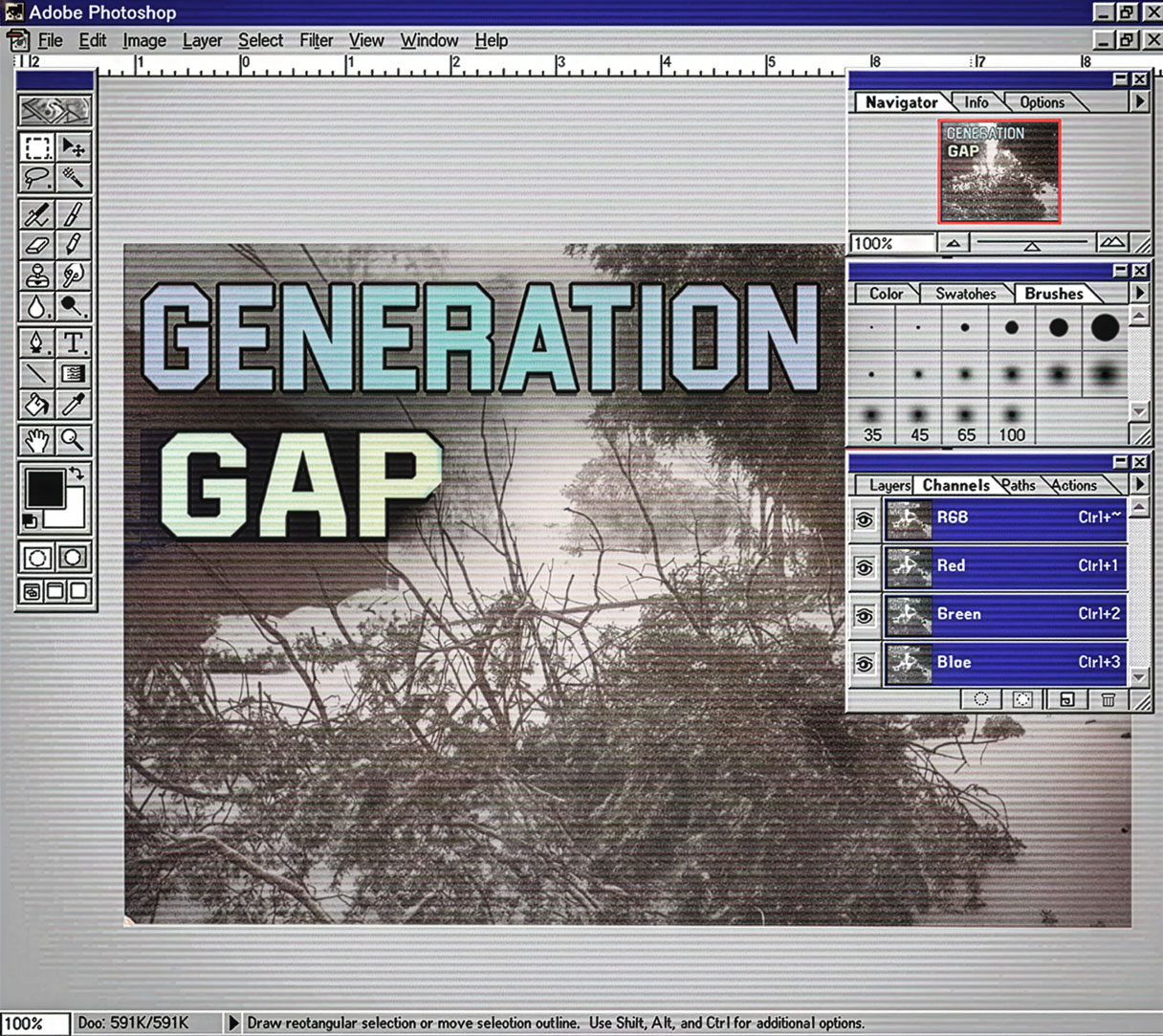The image size is (1163, 1036).
Task: Open the Filter menu
Action: (x=316, y=40)
